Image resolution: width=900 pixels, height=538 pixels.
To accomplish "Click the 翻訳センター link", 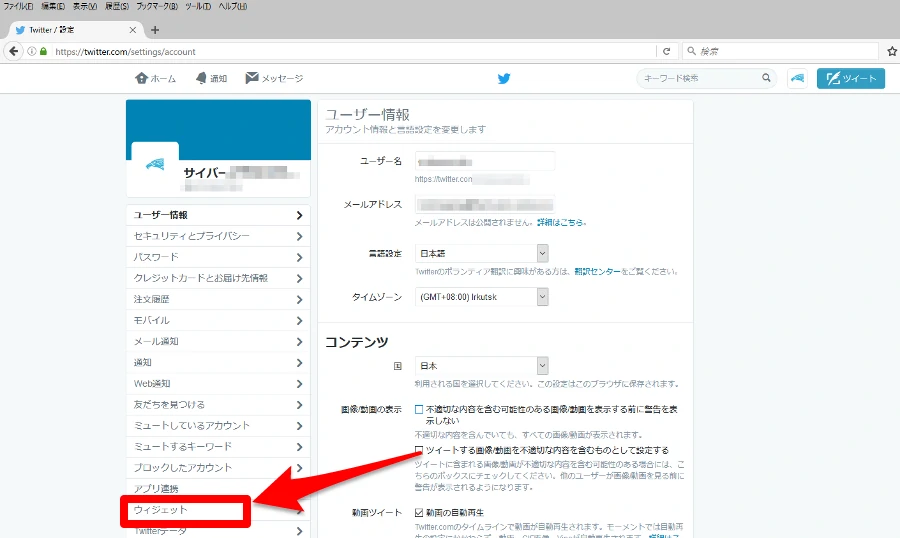I will coord(598,271).
